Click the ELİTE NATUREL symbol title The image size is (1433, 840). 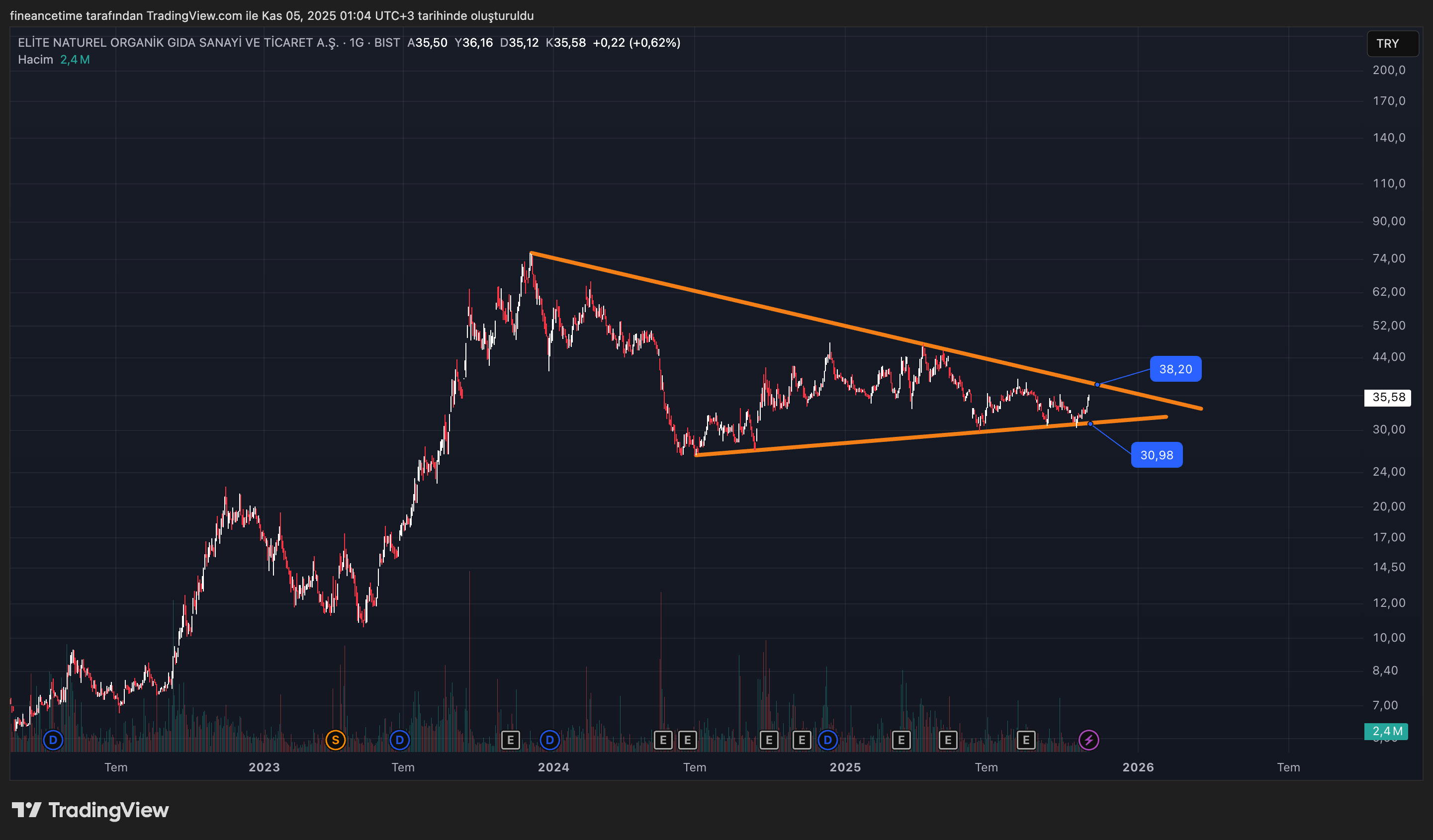[178, 43]
